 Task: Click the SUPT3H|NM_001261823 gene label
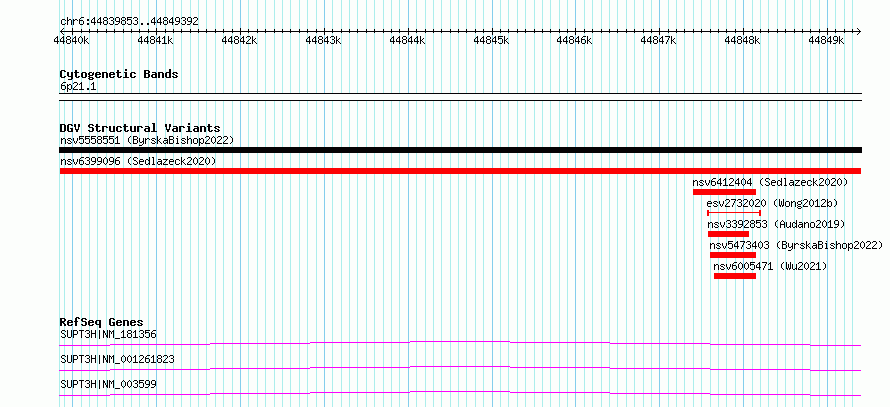117,359
